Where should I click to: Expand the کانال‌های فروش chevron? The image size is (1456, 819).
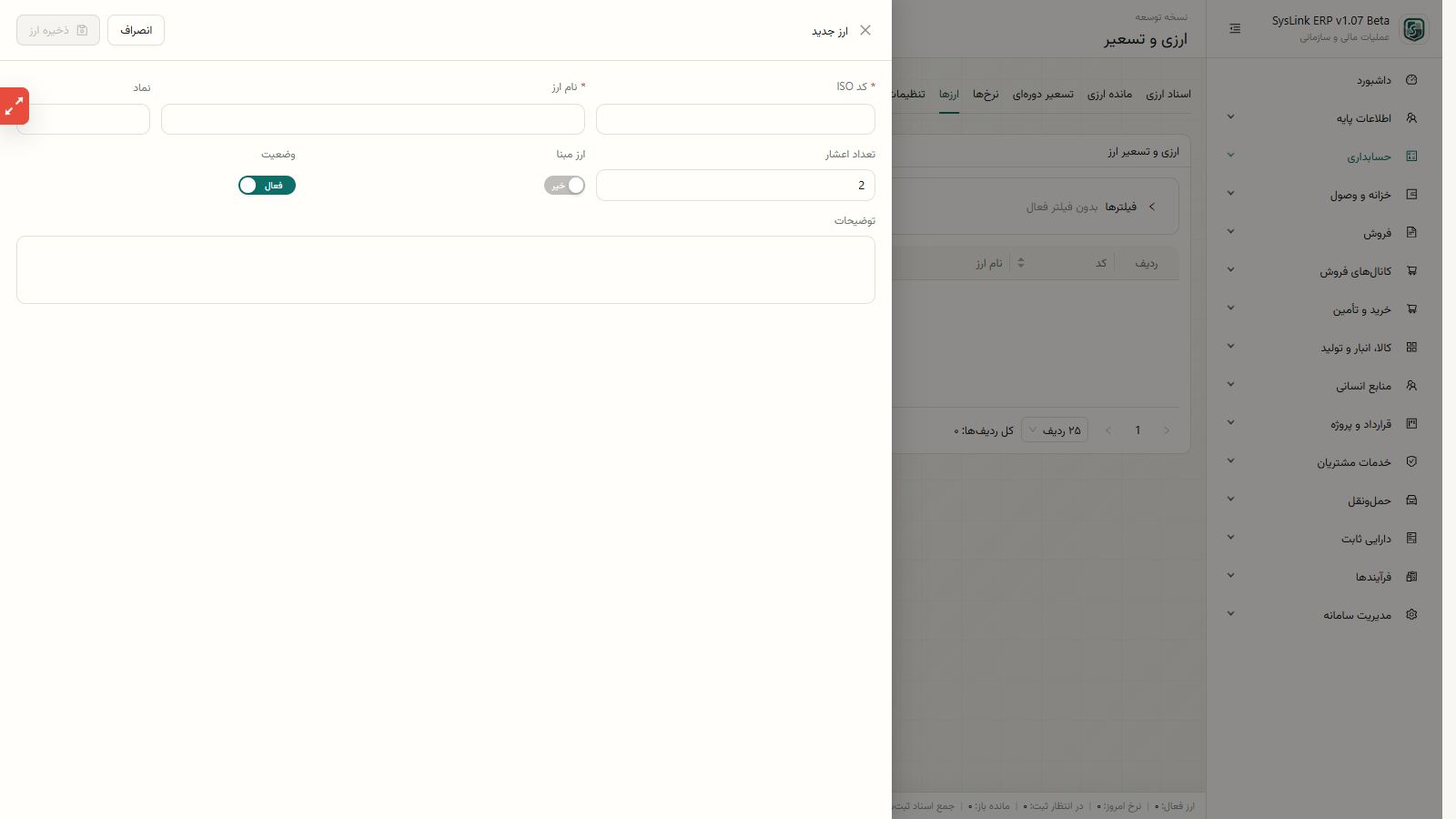tap(1230, 270)
